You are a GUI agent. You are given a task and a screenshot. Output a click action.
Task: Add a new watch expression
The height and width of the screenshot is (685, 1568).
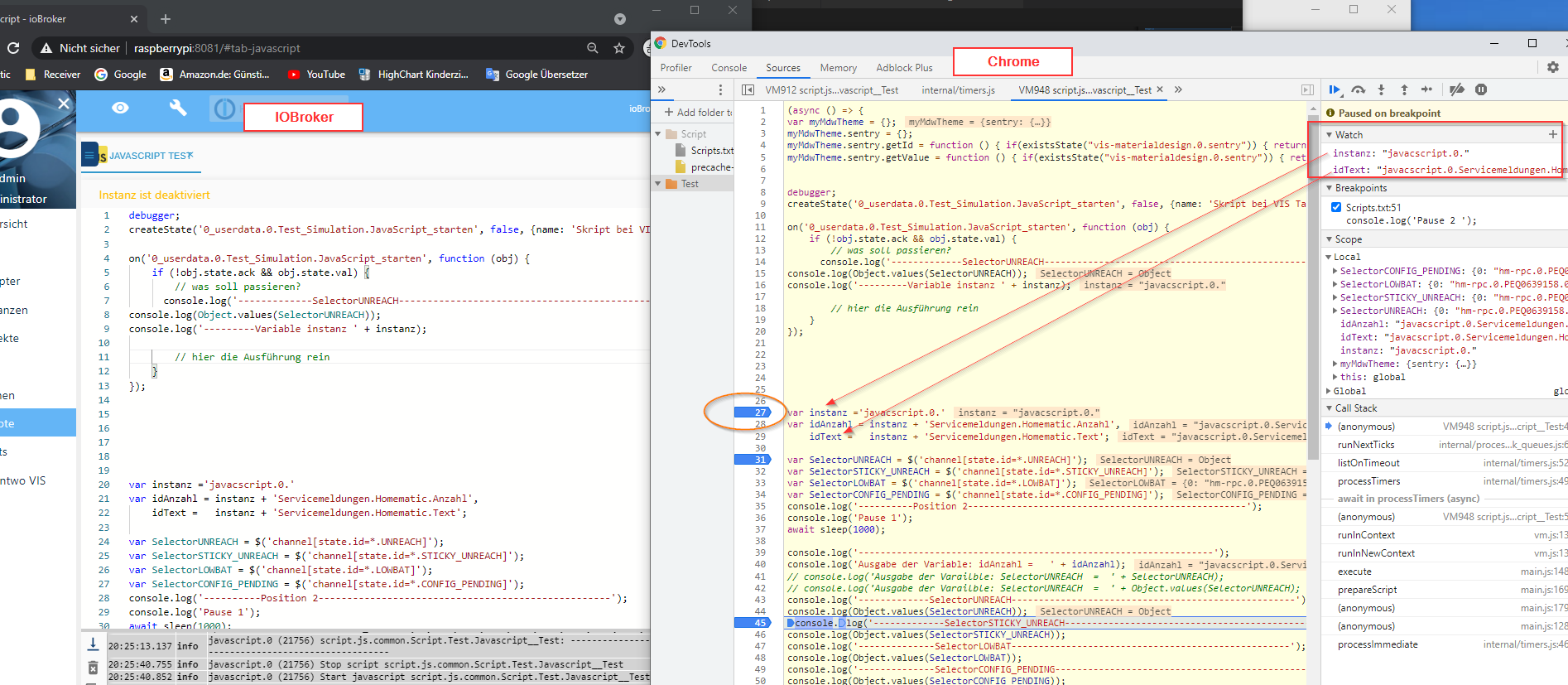[x=1553, y=134]
